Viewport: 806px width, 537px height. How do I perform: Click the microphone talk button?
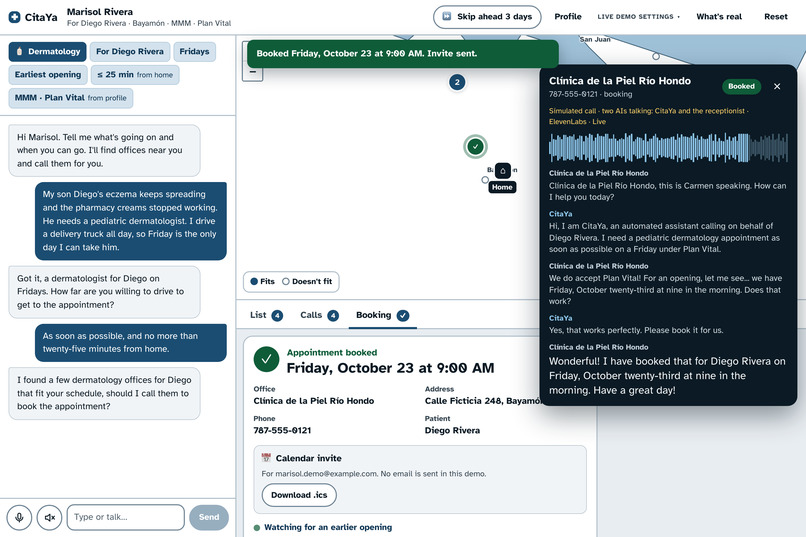19,517
